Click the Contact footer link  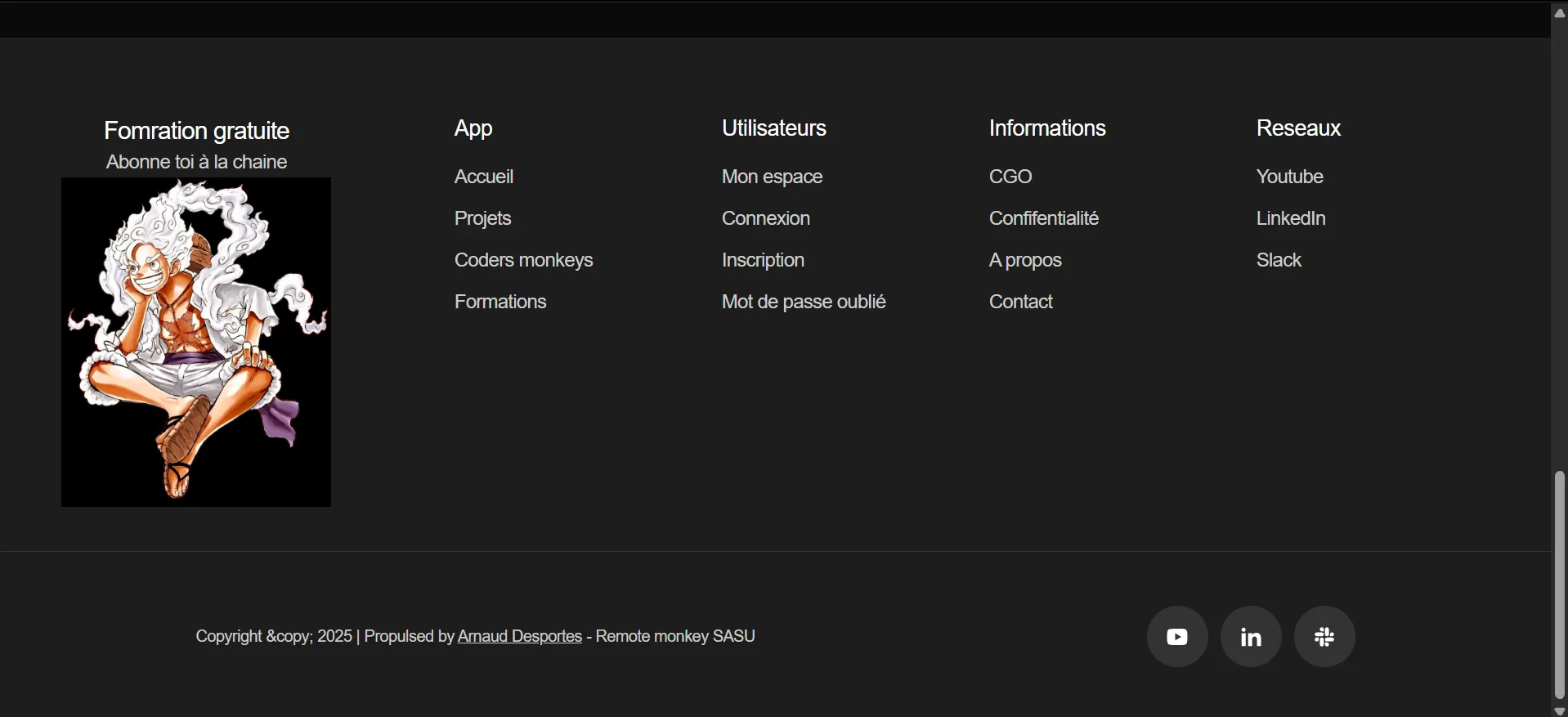pyautogui.click(x=1020, y=302)
